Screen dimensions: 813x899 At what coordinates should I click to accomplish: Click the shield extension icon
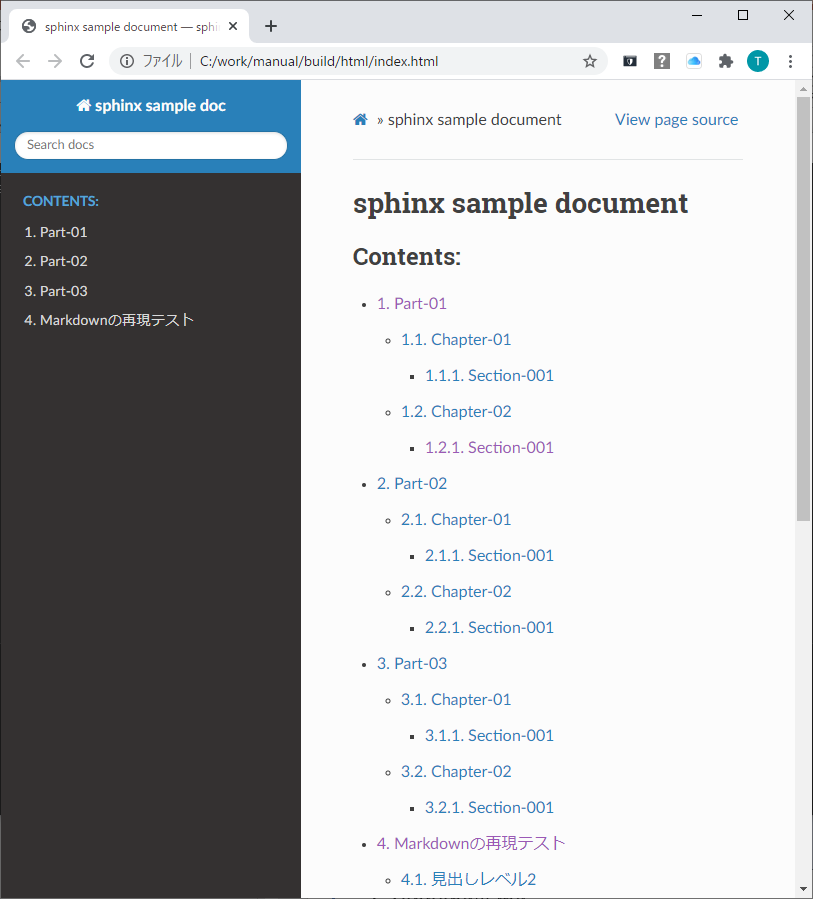(630, 61)
